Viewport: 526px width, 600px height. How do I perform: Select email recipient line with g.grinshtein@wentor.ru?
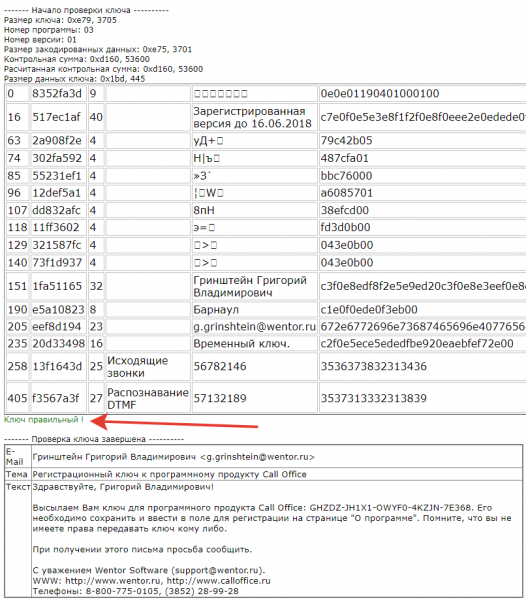tap(173, 457)
